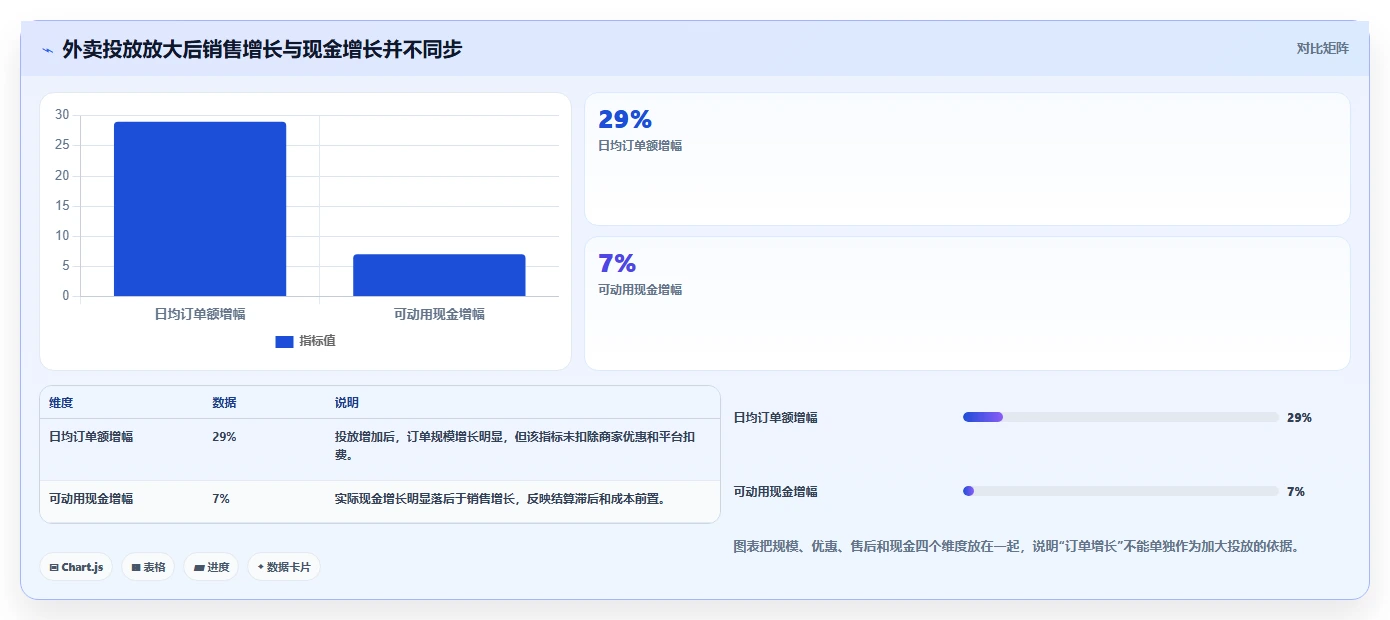This screenshot has width=1390, height=620.
Task: Click the 进度 tag chip
Action: 211,567
